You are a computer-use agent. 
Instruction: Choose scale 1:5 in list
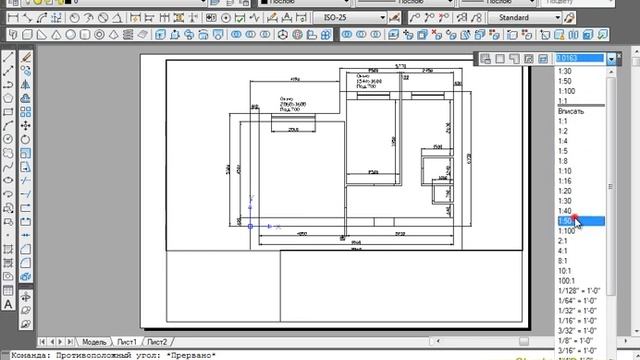coord(563,151)
